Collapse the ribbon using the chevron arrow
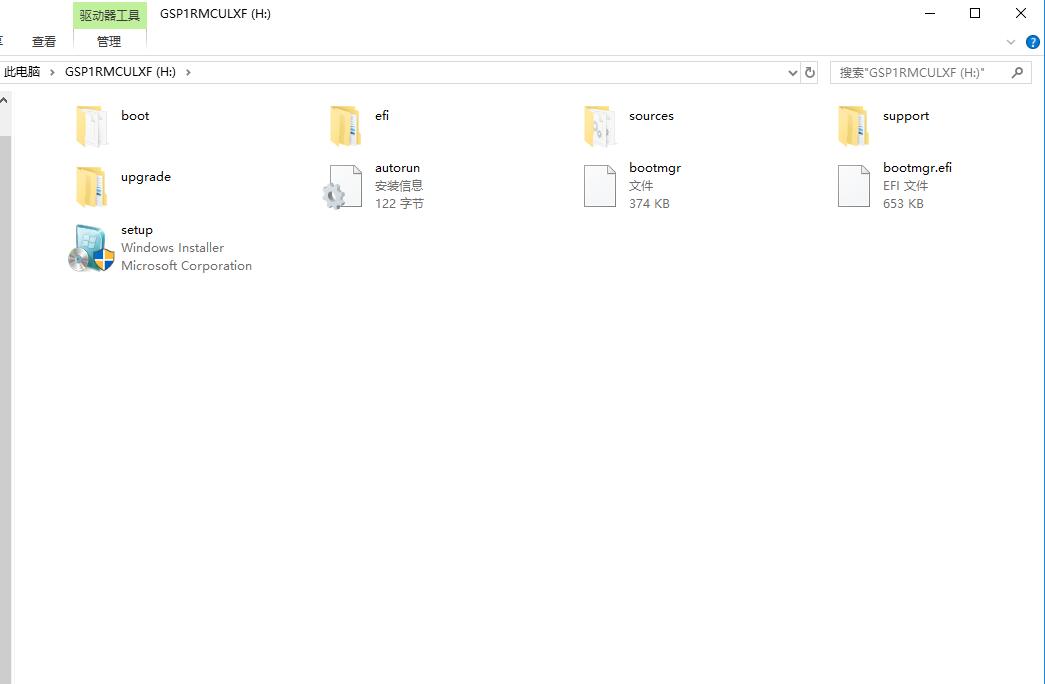The width and height of the screenshot is (1045, 684). pyautogui.click(x=1010, y=42)
